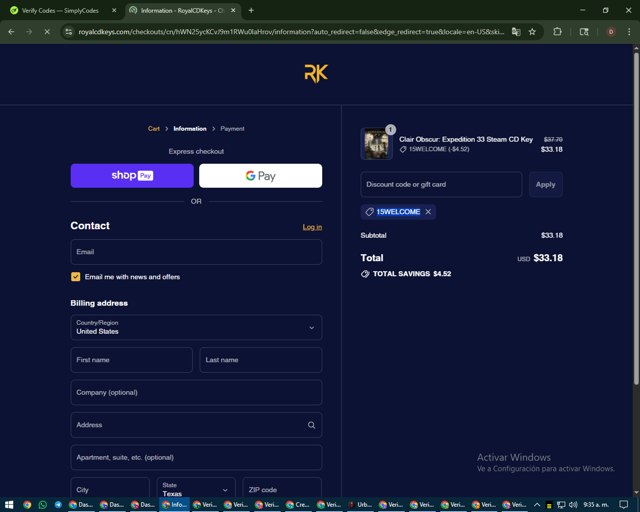Image resolution: width=640 pixels, height=512 pixels.
Task: Click the browser forward arrow
Action: [x=29, y=31]
